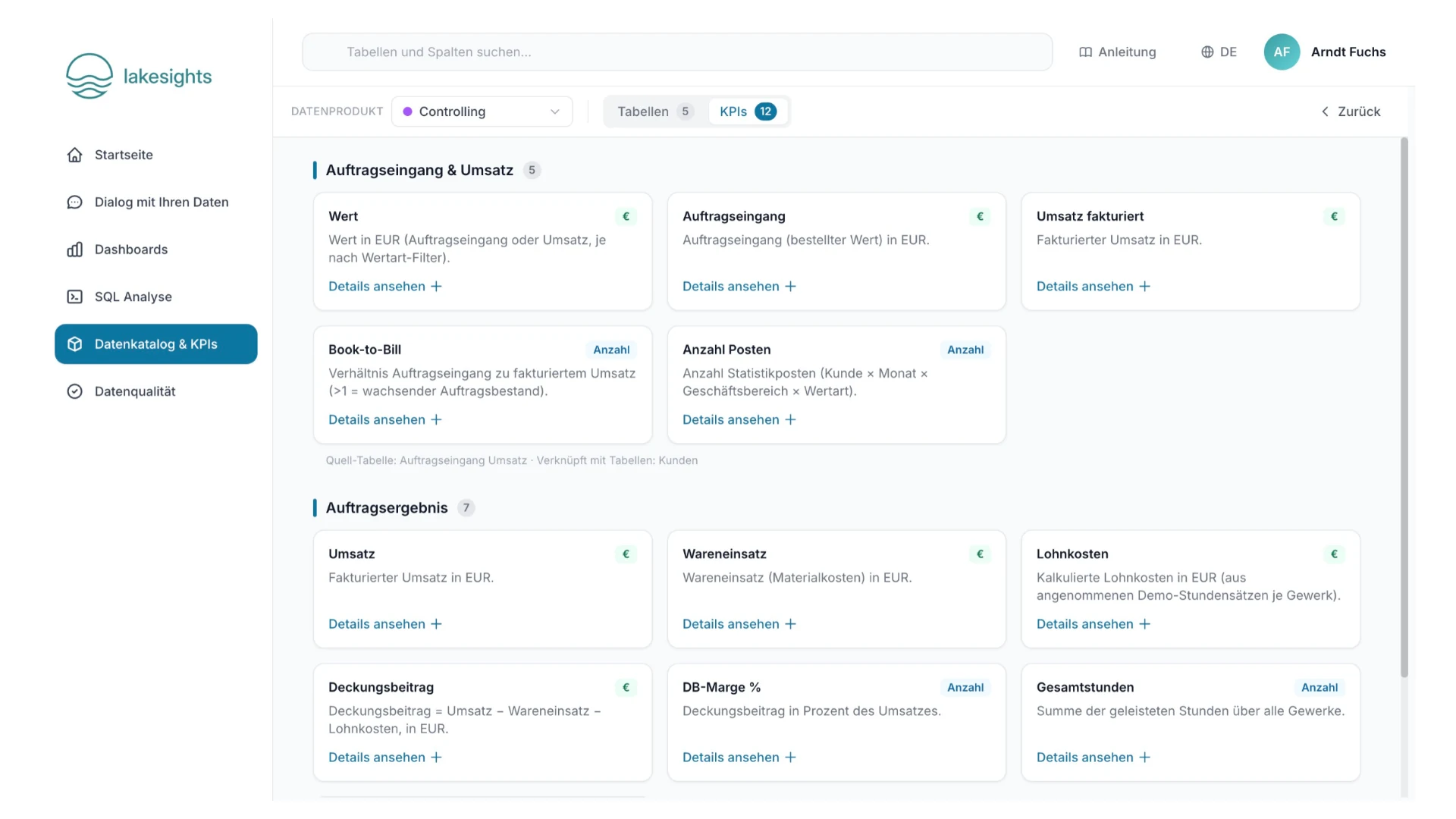The image size is (1456, 819).
Task: Click the terminal icon for SQL Analyse
Action: pyautogui.click(x=74, y=297)
